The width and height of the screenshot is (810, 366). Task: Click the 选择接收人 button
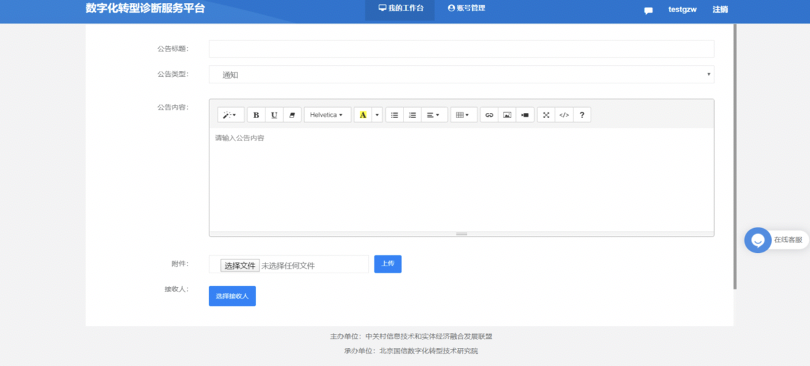(232, 296)
